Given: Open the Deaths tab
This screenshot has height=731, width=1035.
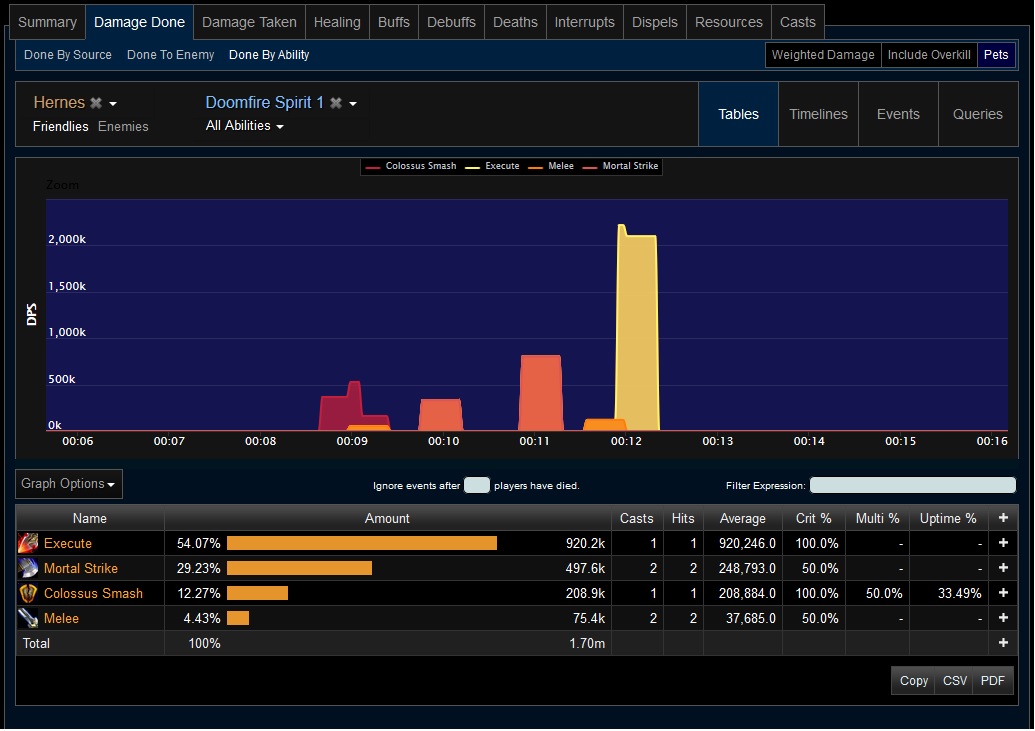Looking at the screenshot, I should click(516, 22).
